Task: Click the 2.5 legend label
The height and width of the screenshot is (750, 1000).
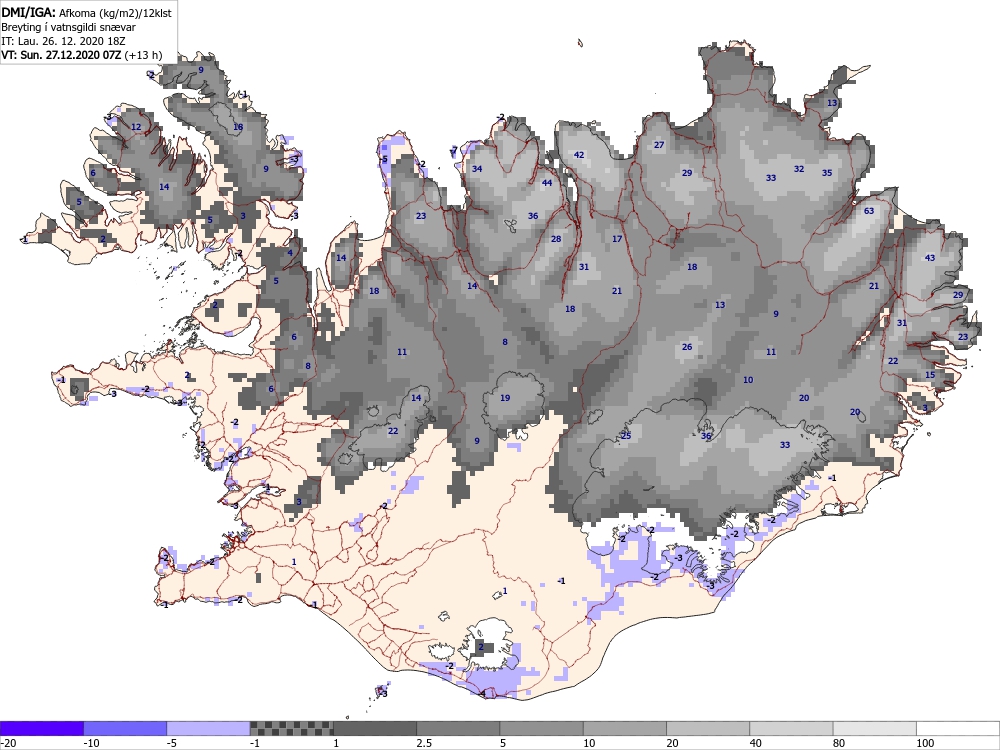Action: point(424,743)
